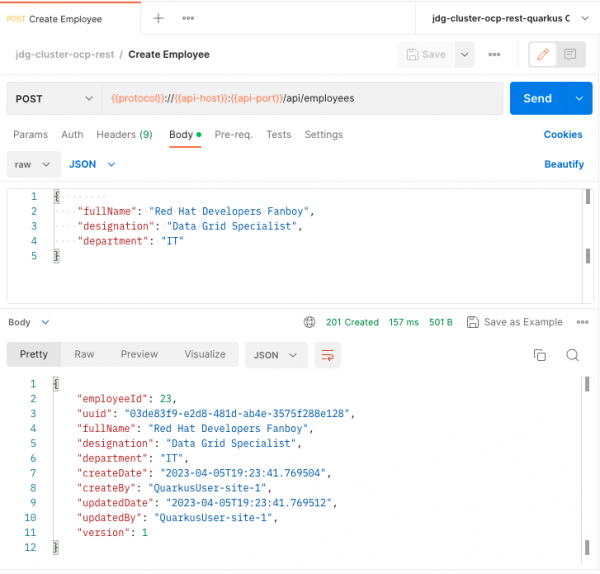Switch to the Pre-req. tab
Screen dimensions: 600x574
click(x=235, y=134)
